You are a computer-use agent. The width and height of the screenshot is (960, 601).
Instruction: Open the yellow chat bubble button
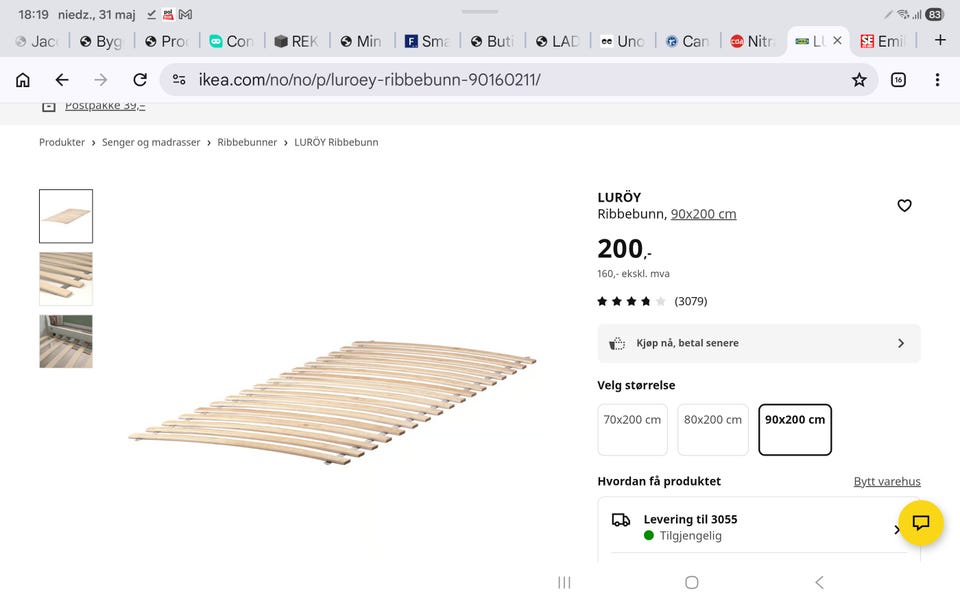coord(921,523)
